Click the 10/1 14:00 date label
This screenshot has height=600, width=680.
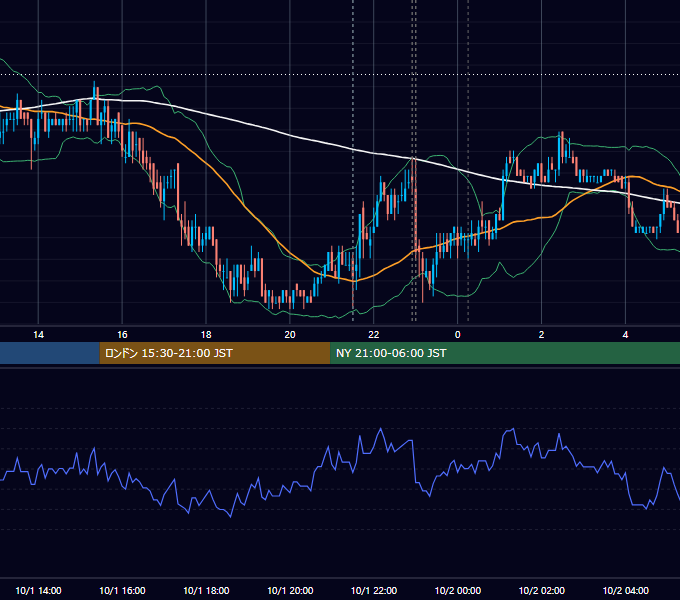38,590
